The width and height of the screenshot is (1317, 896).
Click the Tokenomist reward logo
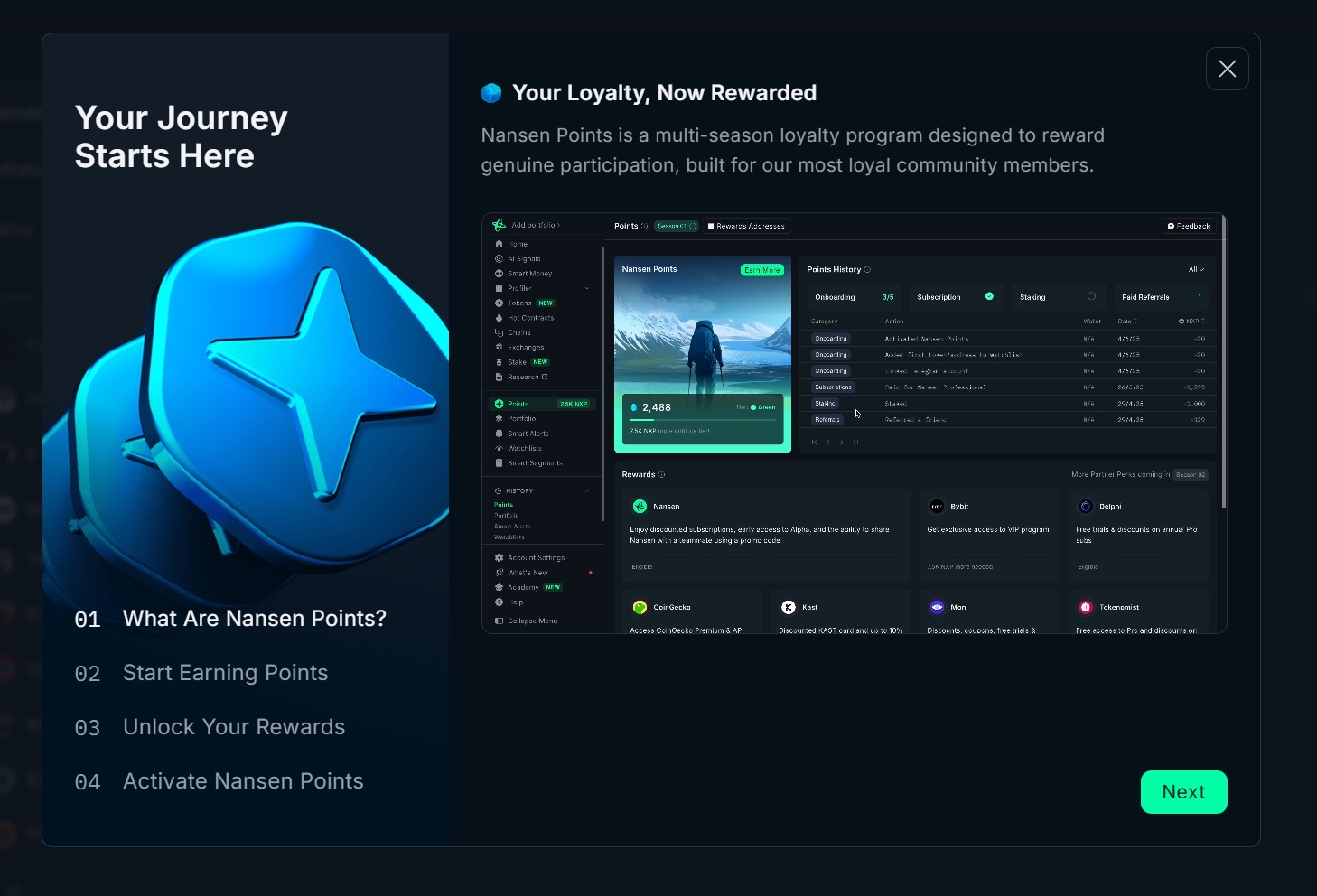pyautogui.click(x=1086, y=607)
